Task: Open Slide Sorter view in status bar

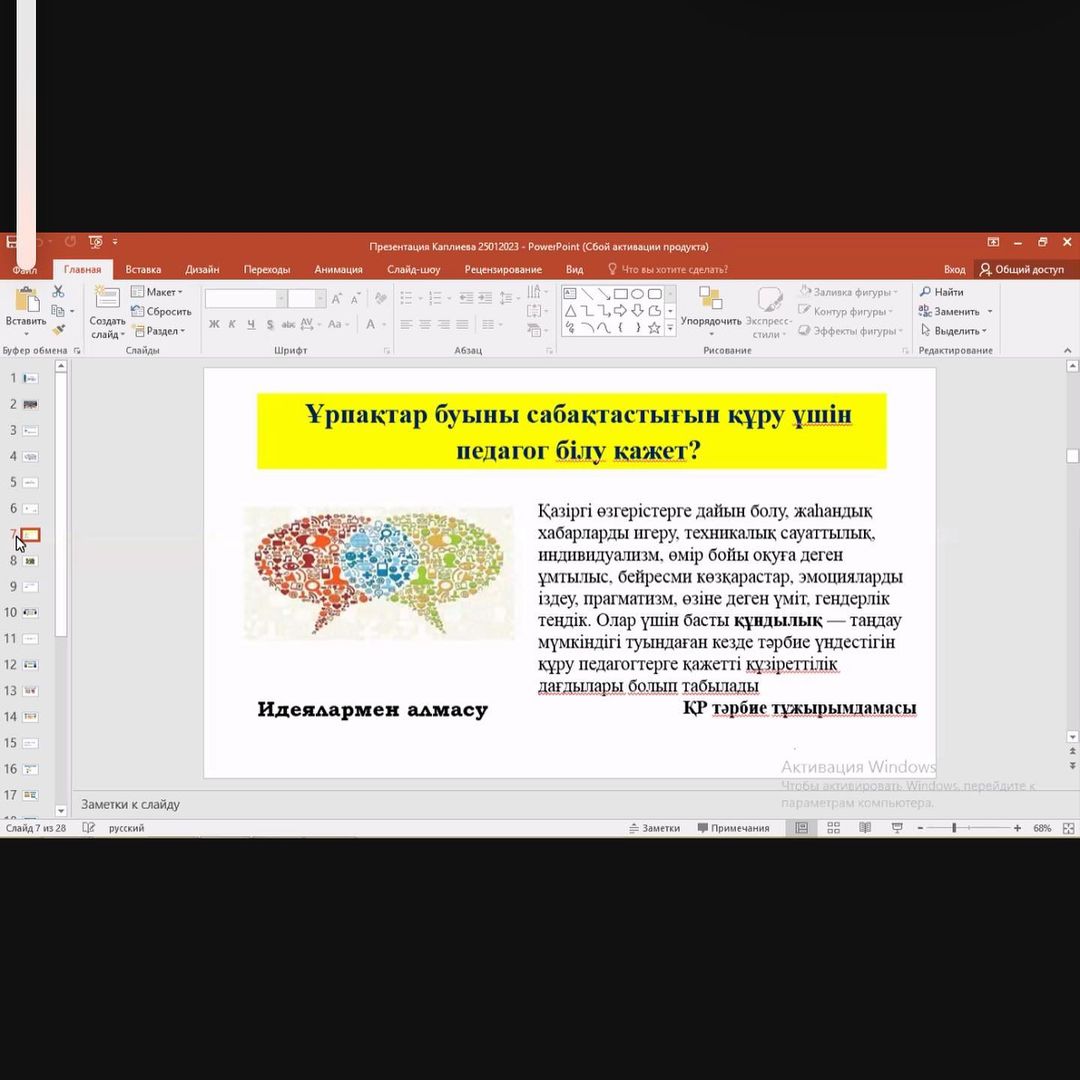Action: pyautogui.click(x=833, y=828)
